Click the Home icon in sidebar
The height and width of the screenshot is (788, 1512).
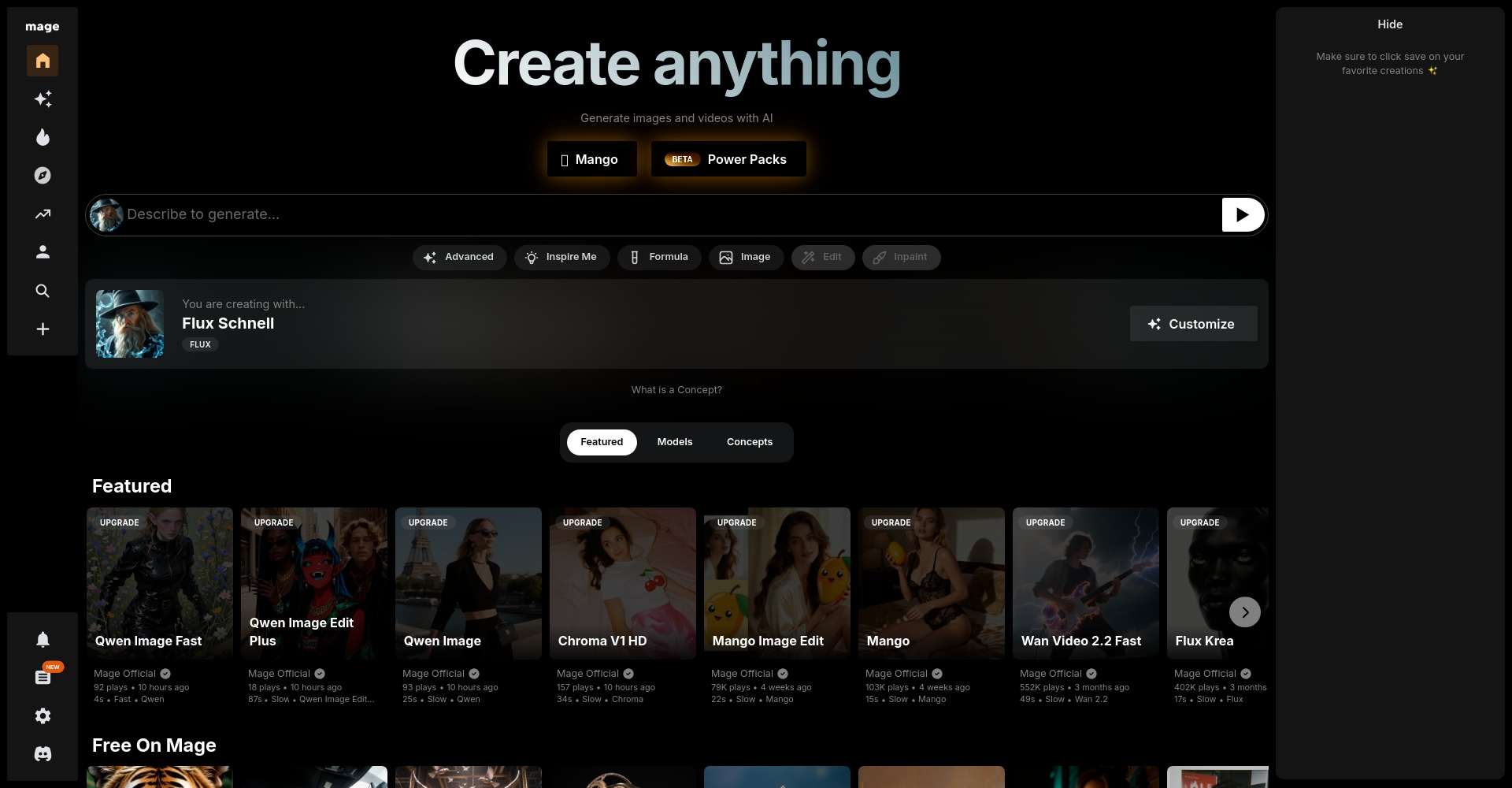(43, 61)
